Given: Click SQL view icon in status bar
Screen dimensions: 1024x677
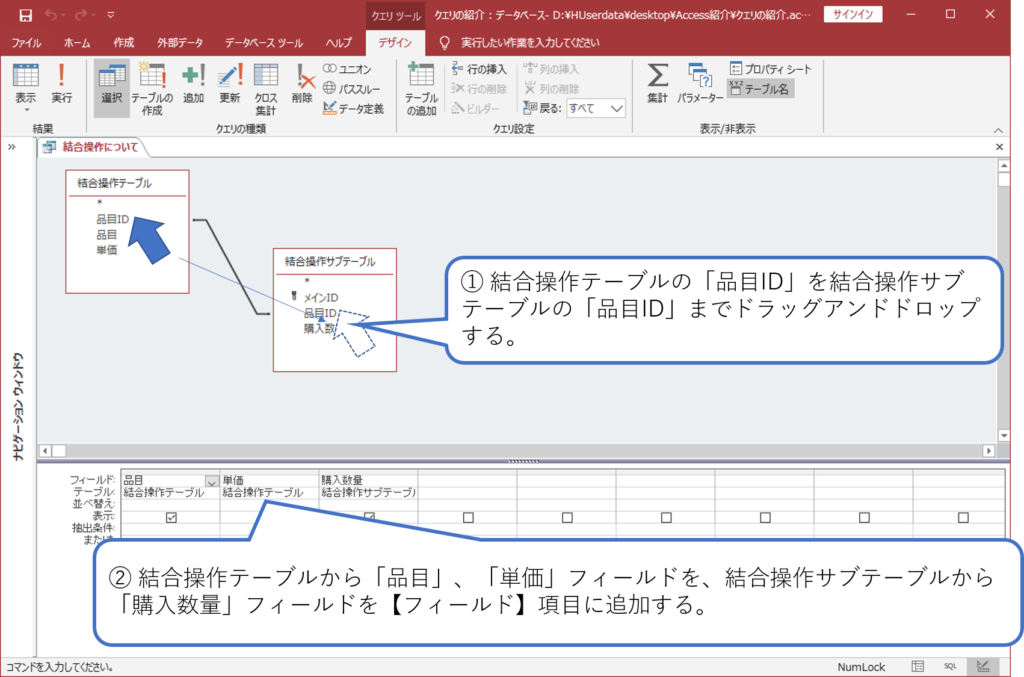Looking at the screenshot, I should coord(950,666).
